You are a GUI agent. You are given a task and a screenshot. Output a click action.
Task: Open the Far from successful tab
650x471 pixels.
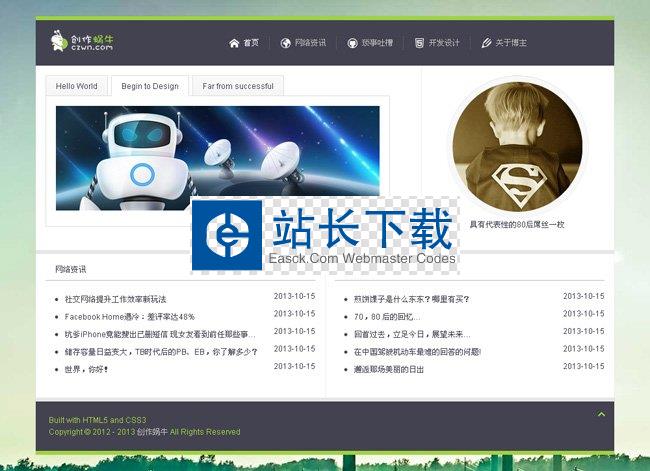coord(238,86)
